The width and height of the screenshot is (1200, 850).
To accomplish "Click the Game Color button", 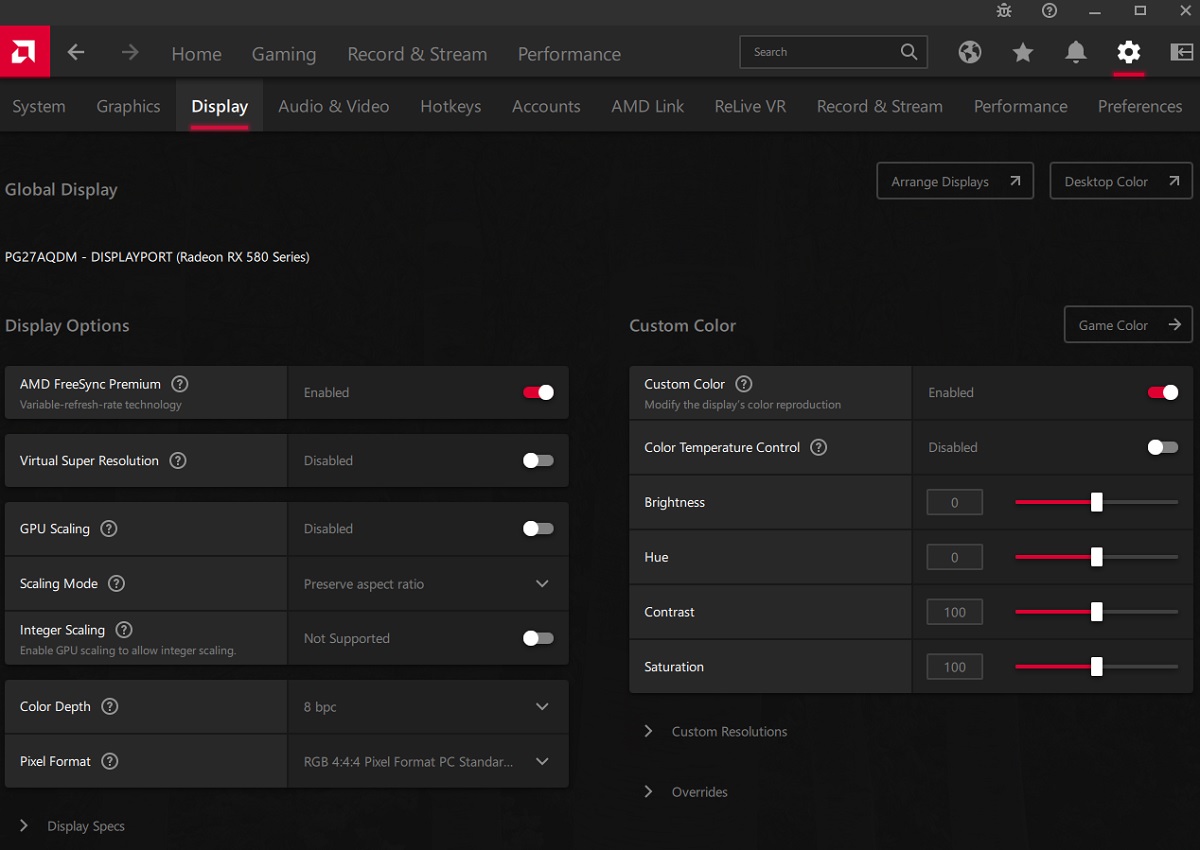I will point(1128,325).
